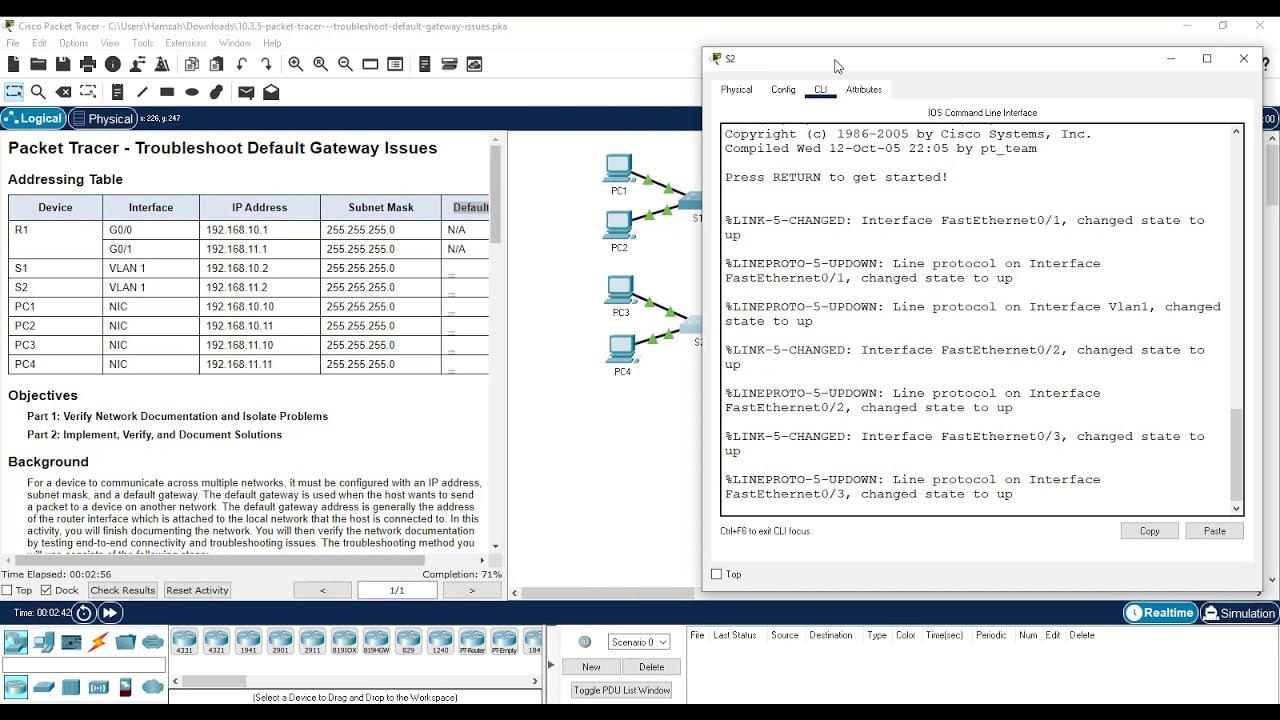
Task: Pick the Draw Ellipse tool
Action: (x=192, y=92)
